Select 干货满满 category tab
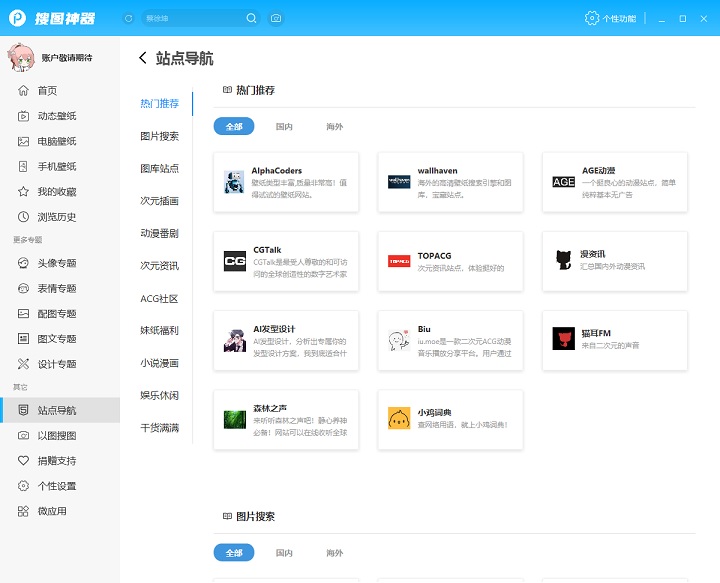Image resolution: width=720 pixels, height=583 pixels. 159,428
